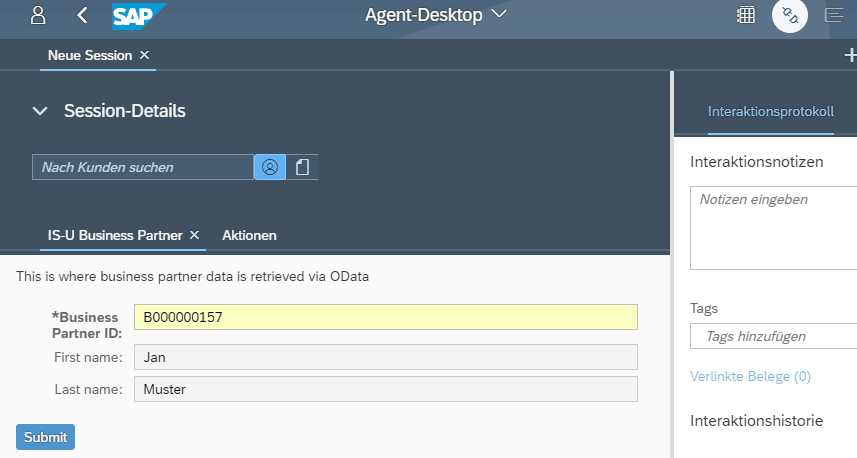The image size is (857, 458).
Task: Select the Interaktionsprotokoll tab
Action: pos(771,111)
